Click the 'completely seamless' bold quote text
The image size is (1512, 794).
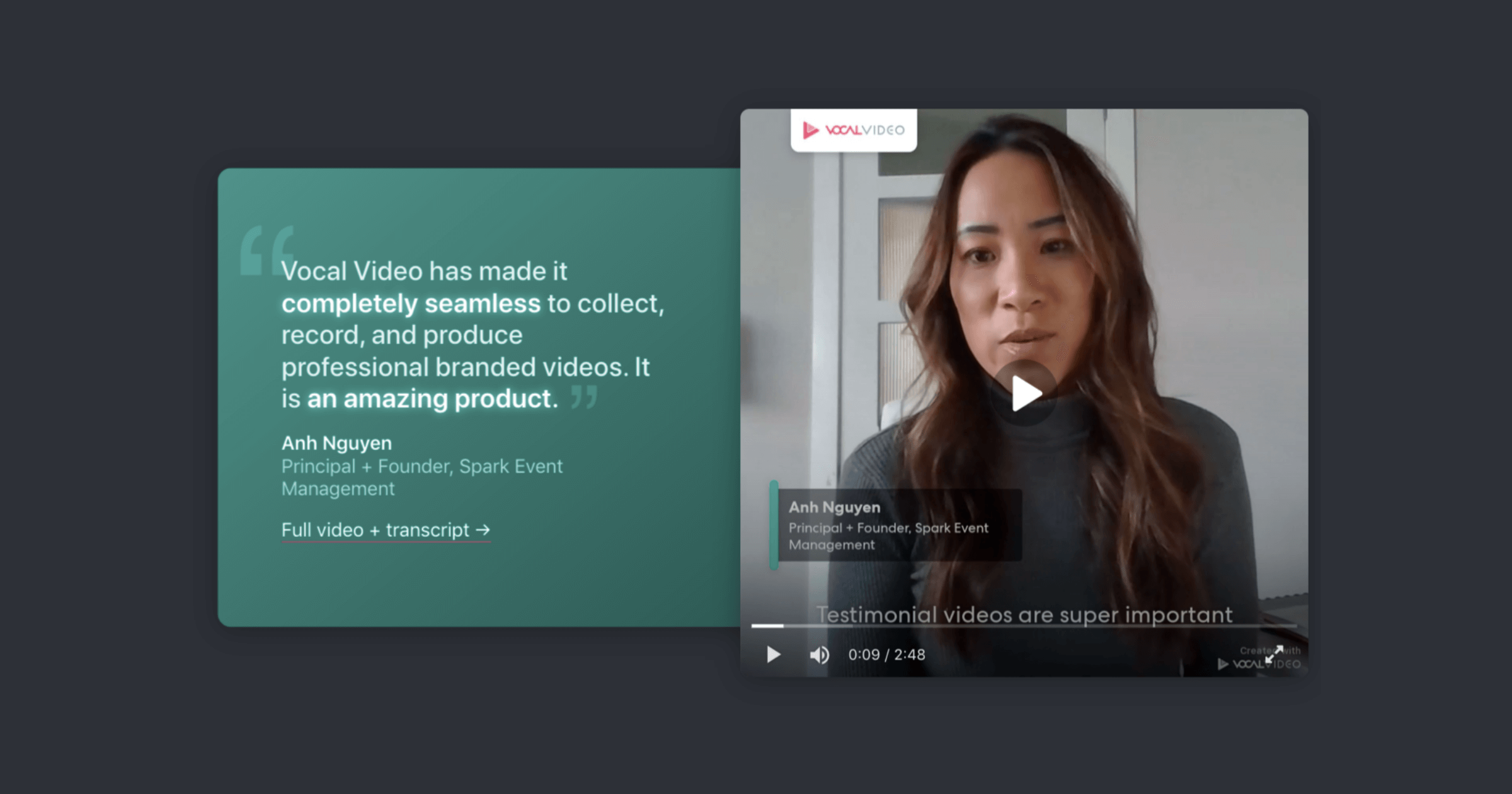click(x=411, y=304)
